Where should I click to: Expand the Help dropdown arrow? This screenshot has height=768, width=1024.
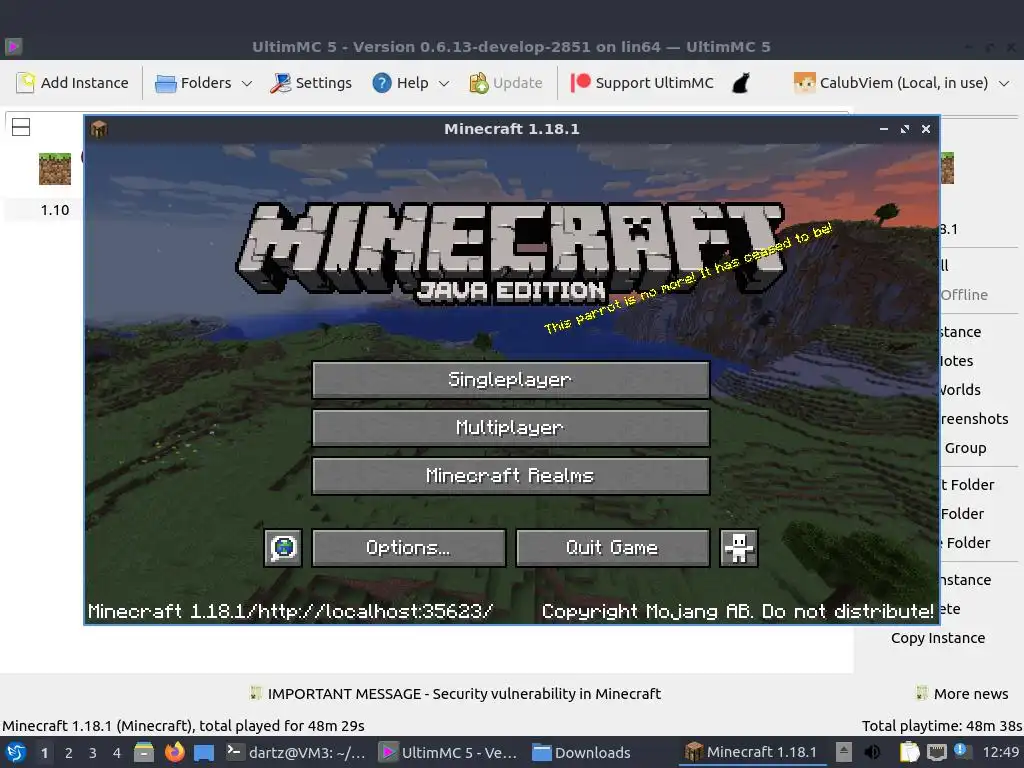pyautogui.click(x=444, y=84)
